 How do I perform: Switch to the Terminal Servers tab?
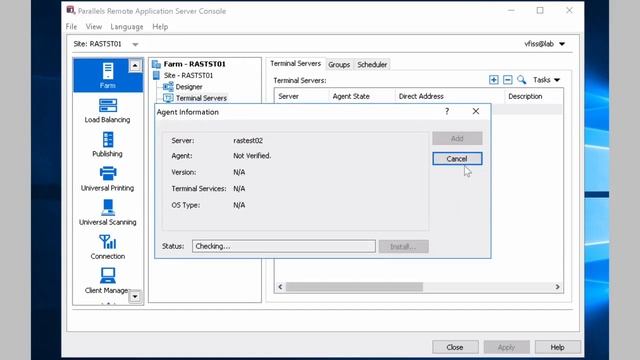click(x=296, y=64)
